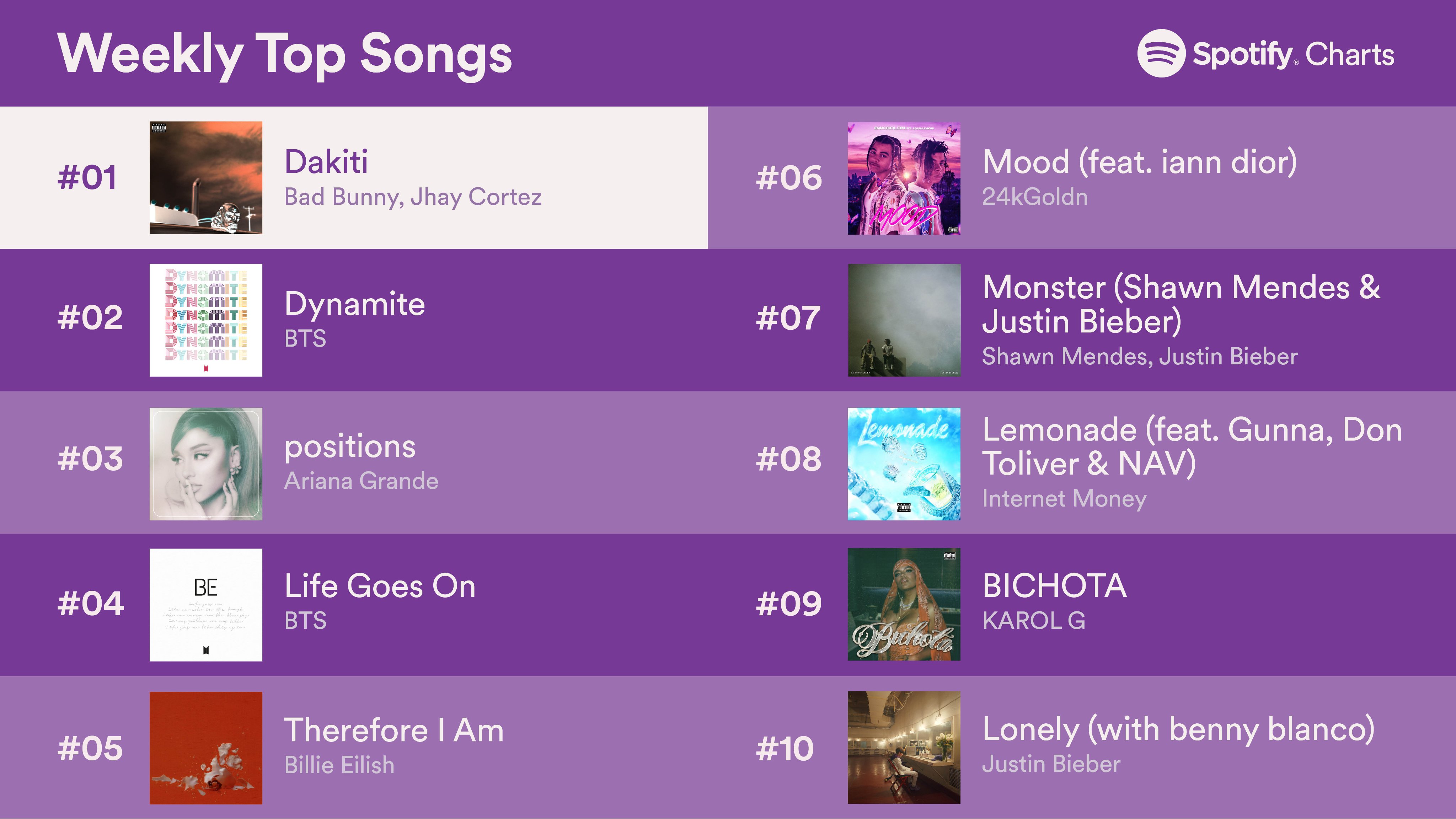Click the Spotify logo icon
1456x819 pixels.
point(1160,54)
